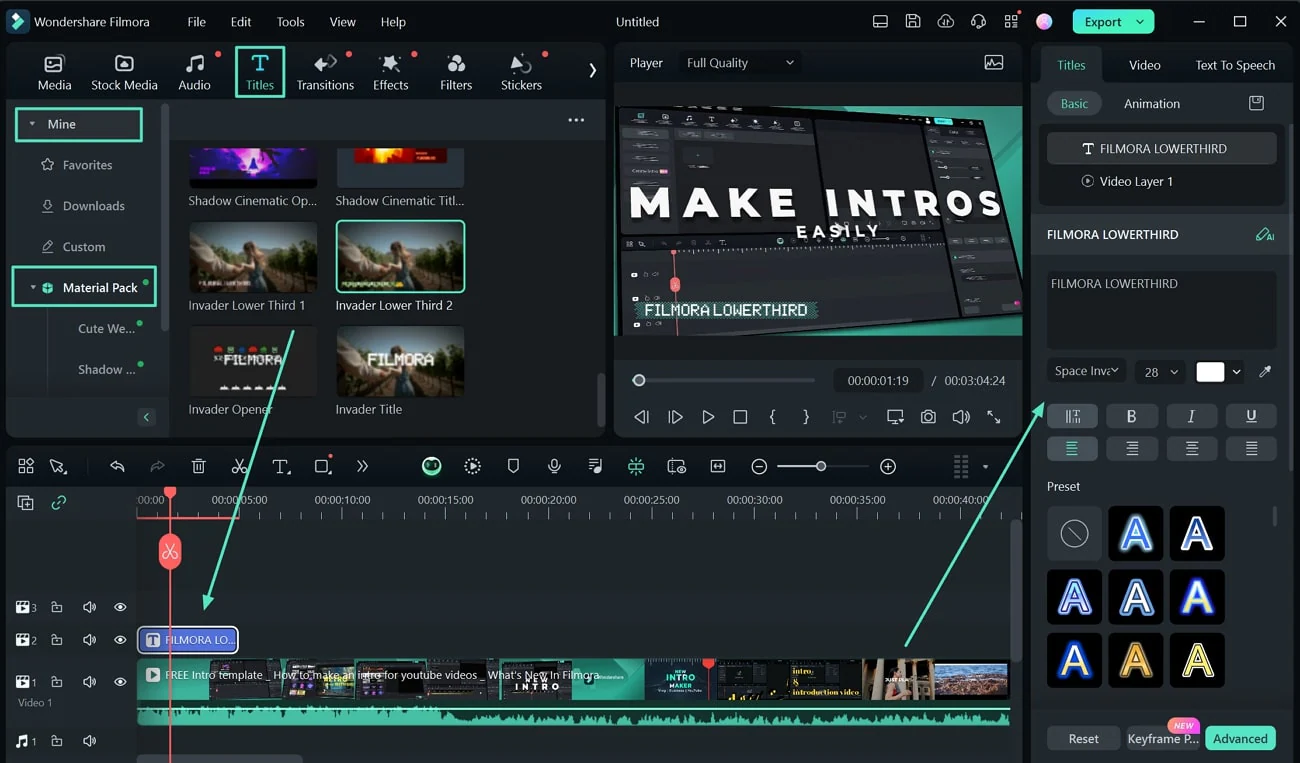Screen dimensions: 1300x763
Task: Switch to the Video tab in properties
Action: 1144,65
